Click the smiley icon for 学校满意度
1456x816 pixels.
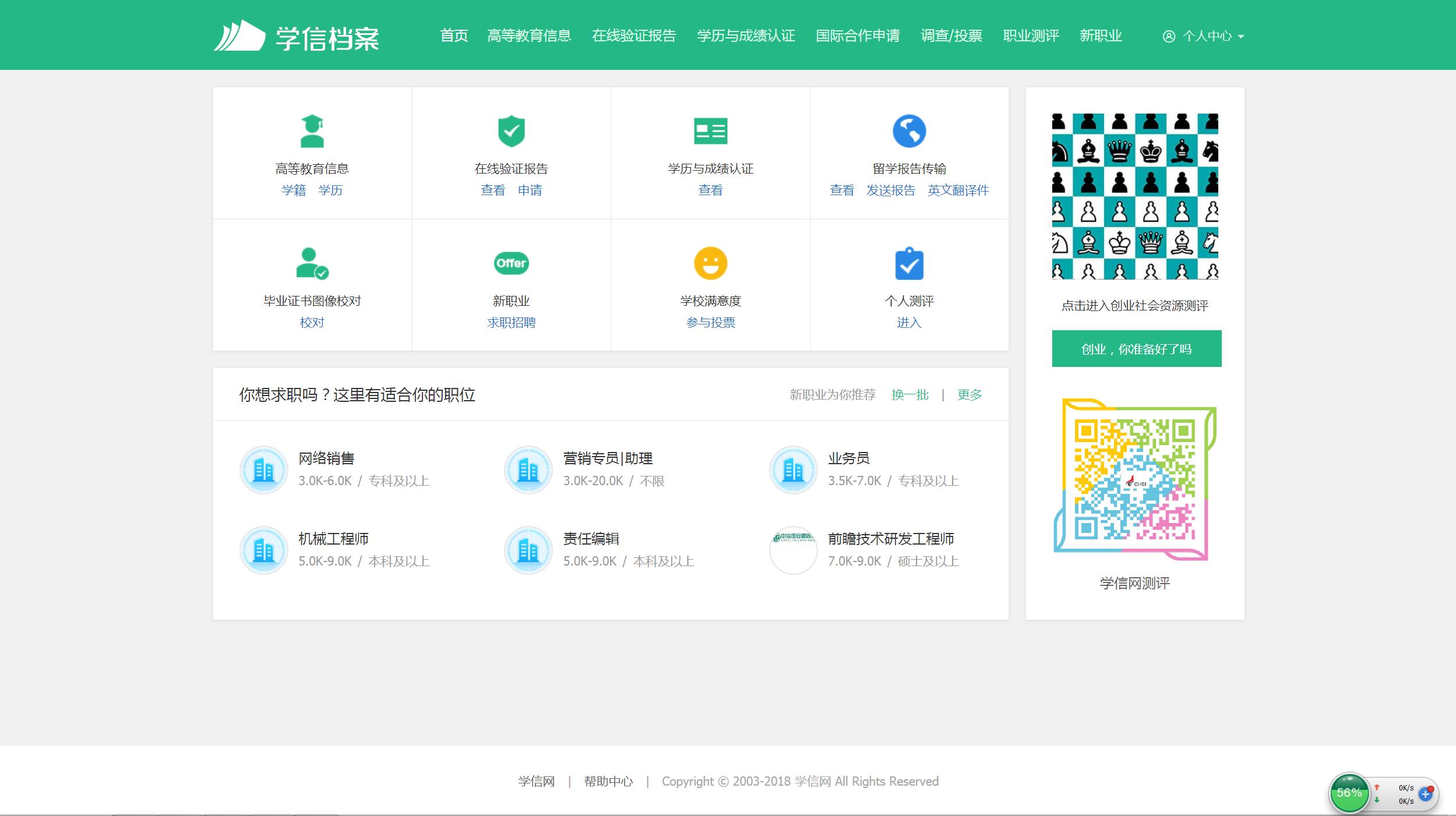(710, 264)
